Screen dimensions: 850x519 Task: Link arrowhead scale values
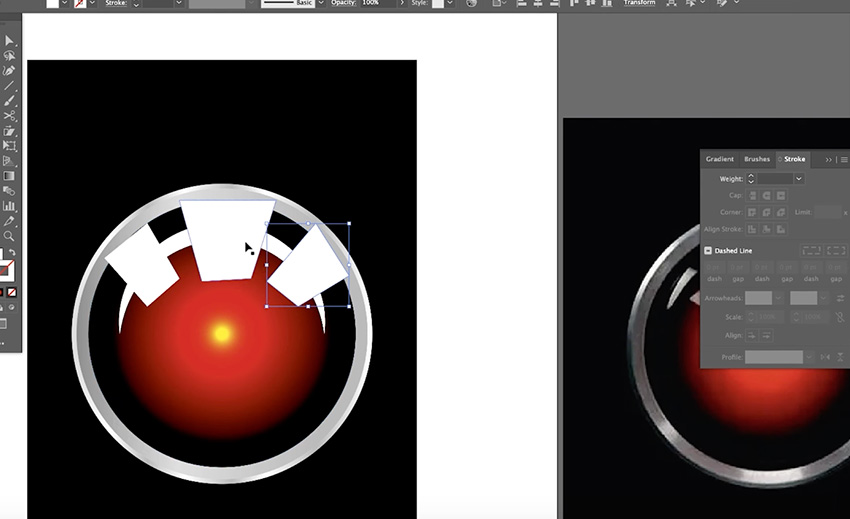point(840,317)
